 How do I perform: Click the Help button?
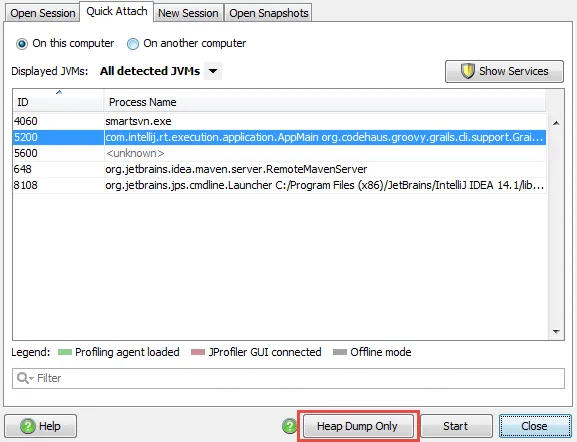coord(40,426)
